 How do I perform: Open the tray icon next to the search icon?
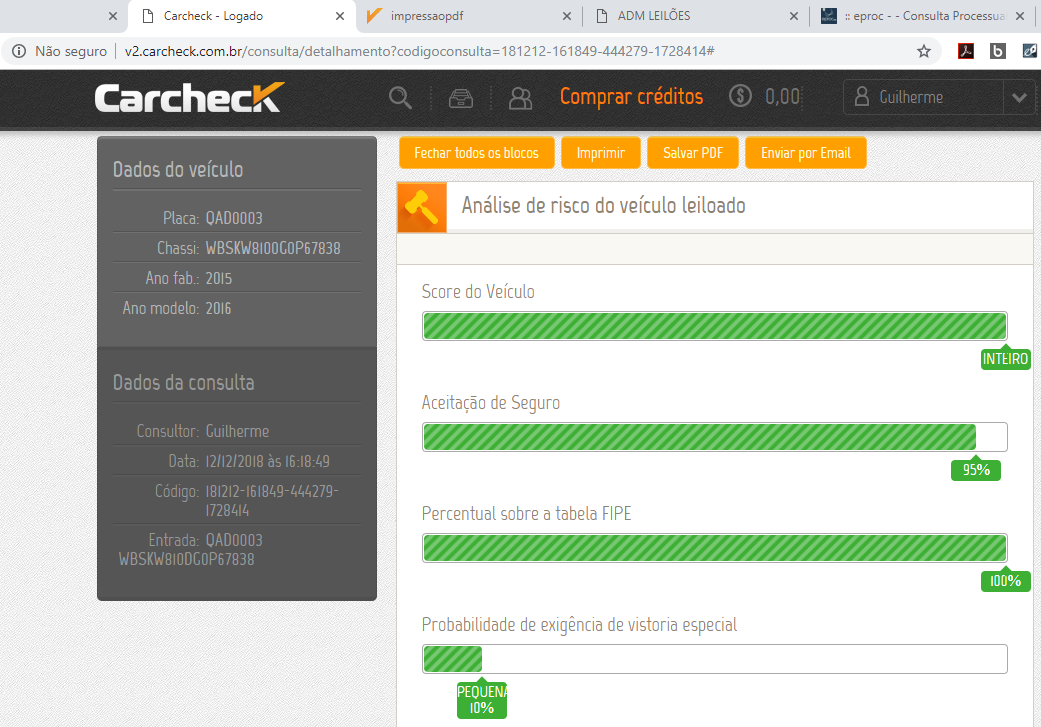[x=461, y=98]
